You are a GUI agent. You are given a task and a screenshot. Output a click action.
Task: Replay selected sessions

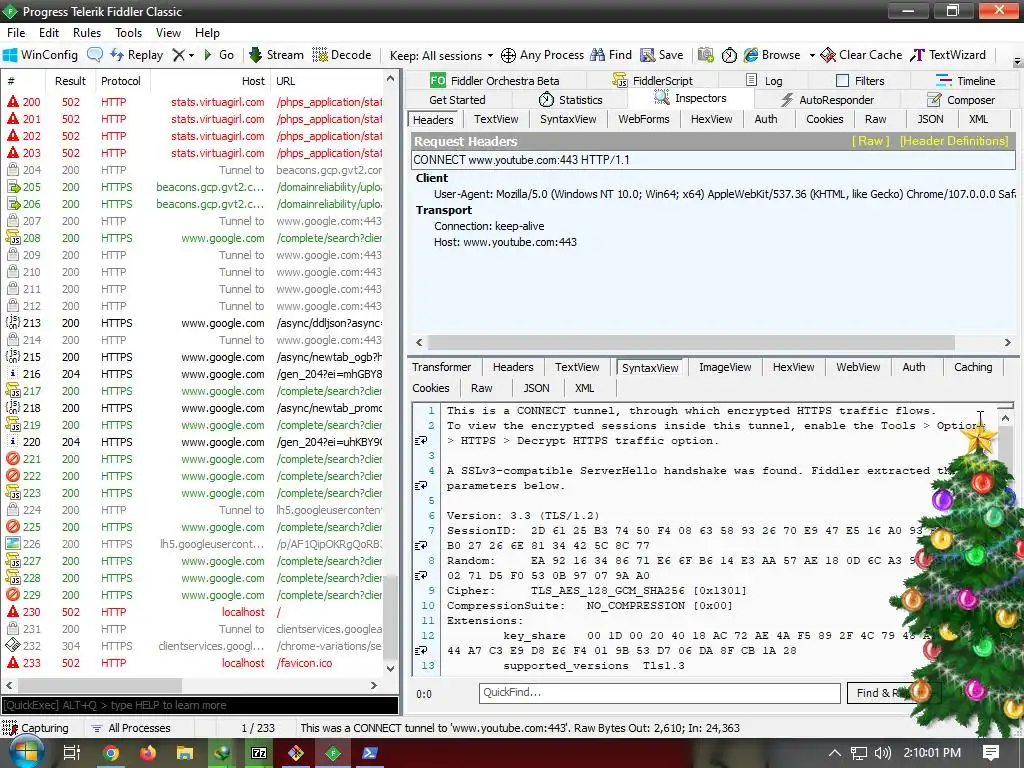coord(136,55)
